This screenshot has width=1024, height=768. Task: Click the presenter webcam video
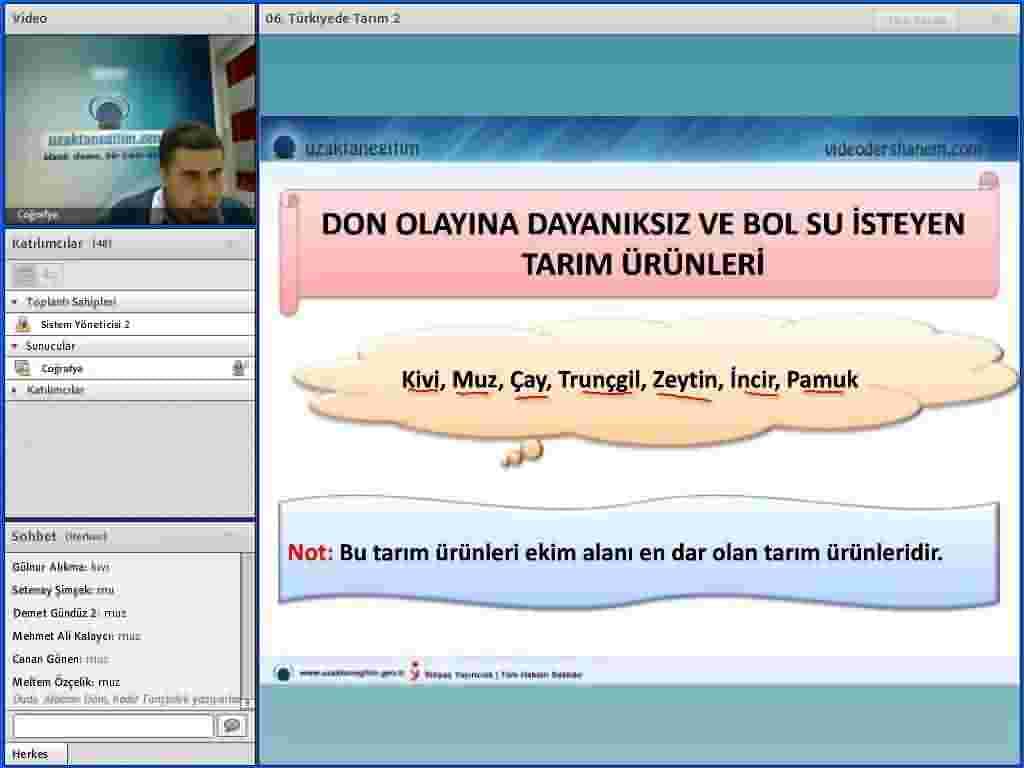130,130
